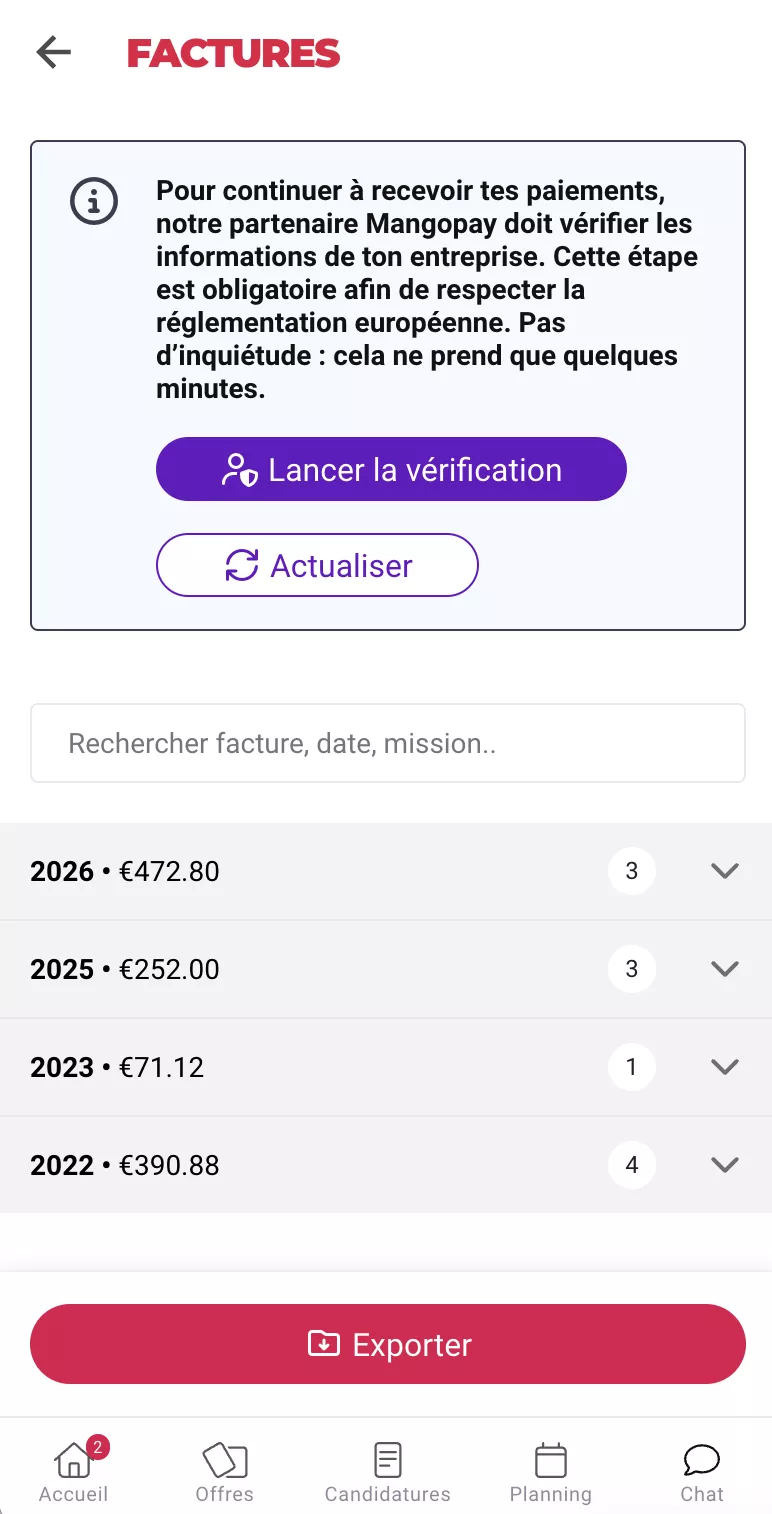Go back using the left arrow icon

(x=54, y=52)
